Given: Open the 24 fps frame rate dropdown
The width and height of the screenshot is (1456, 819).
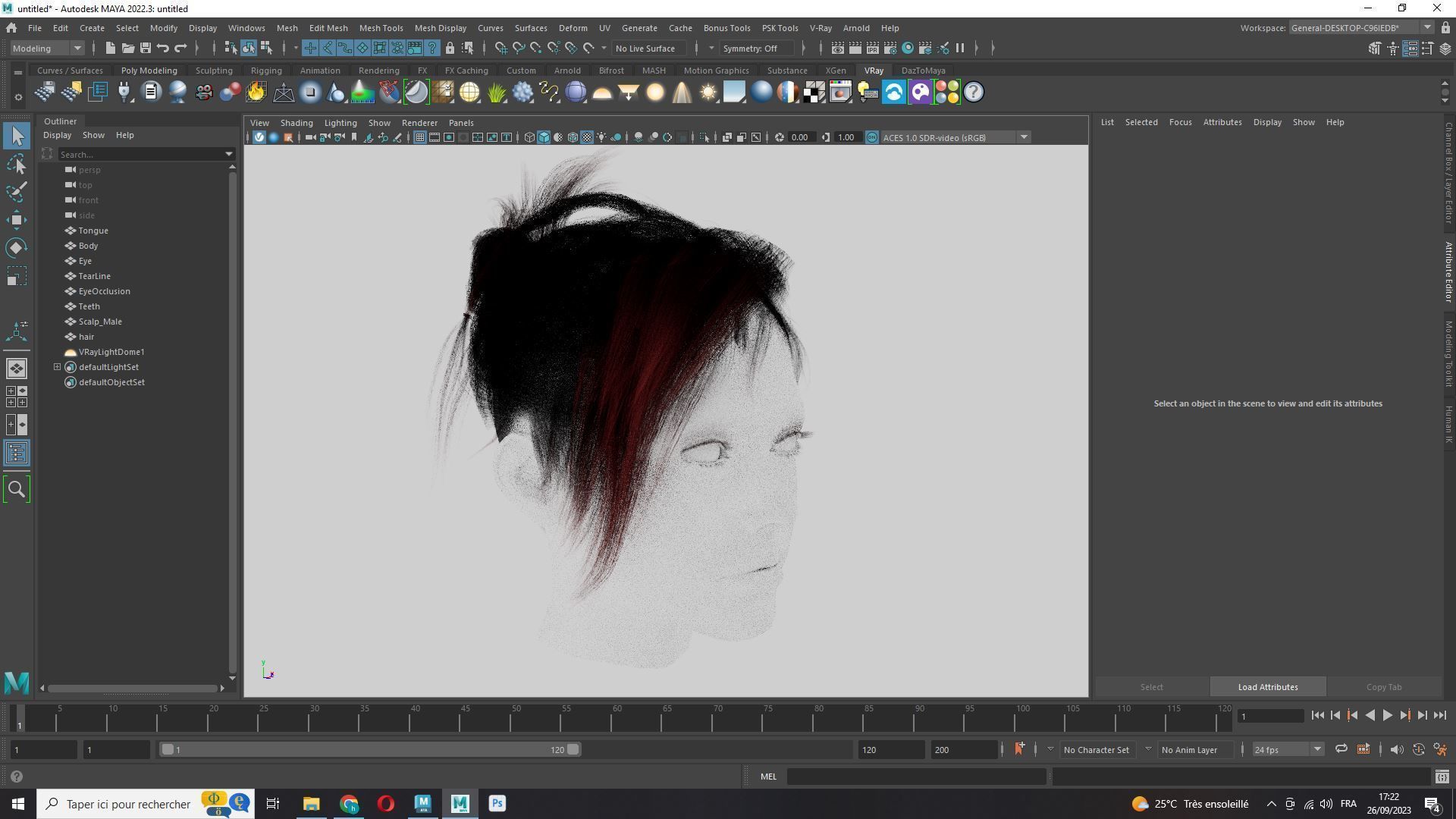Looking at the screenshot, I should click(x=1288, y=749).
